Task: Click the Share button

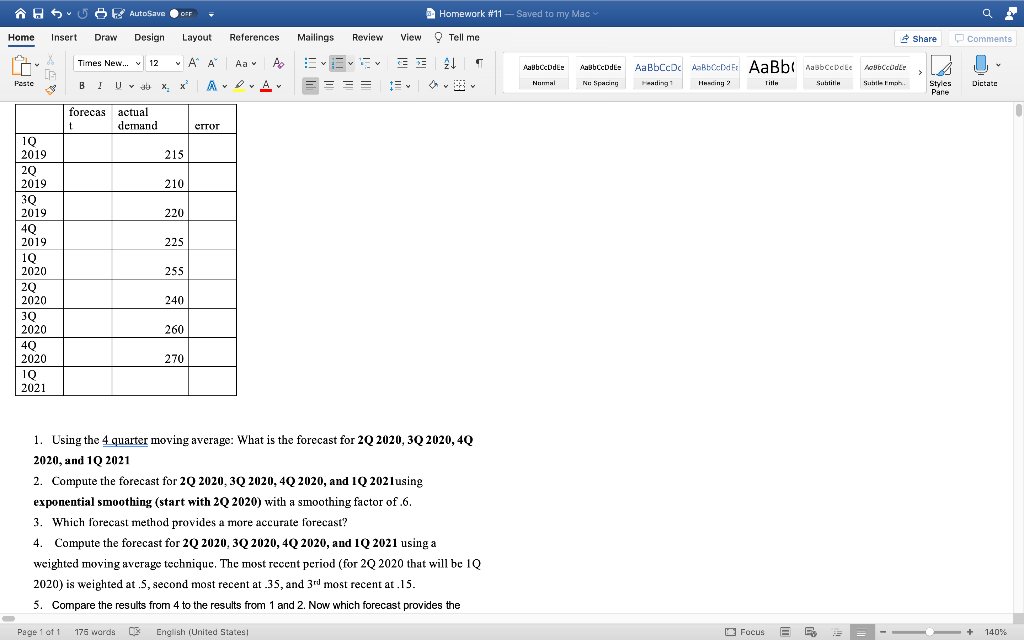Action: pos(919,37)
